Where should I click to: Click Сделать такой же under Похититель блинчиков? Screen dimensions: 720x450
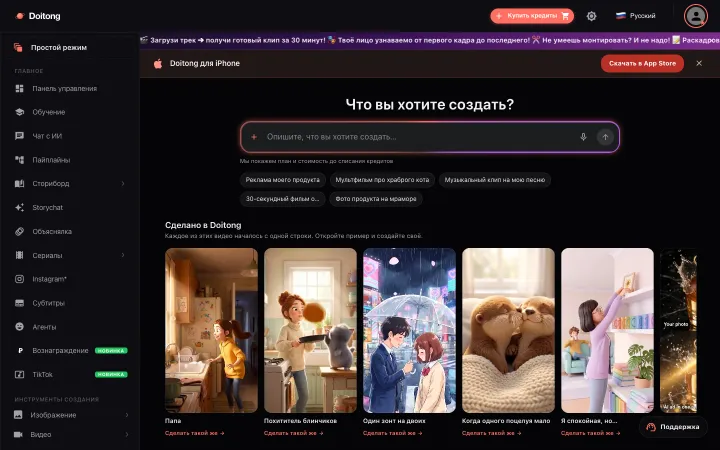coord(293,433)
